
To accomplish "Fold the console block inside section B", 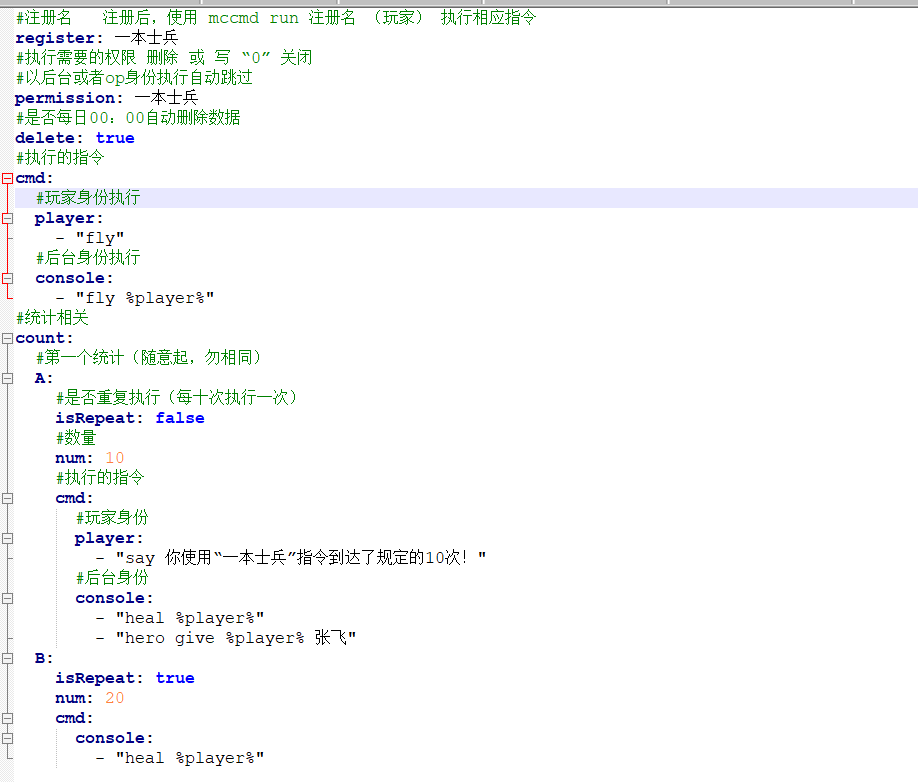I will (x=7, y=738).
